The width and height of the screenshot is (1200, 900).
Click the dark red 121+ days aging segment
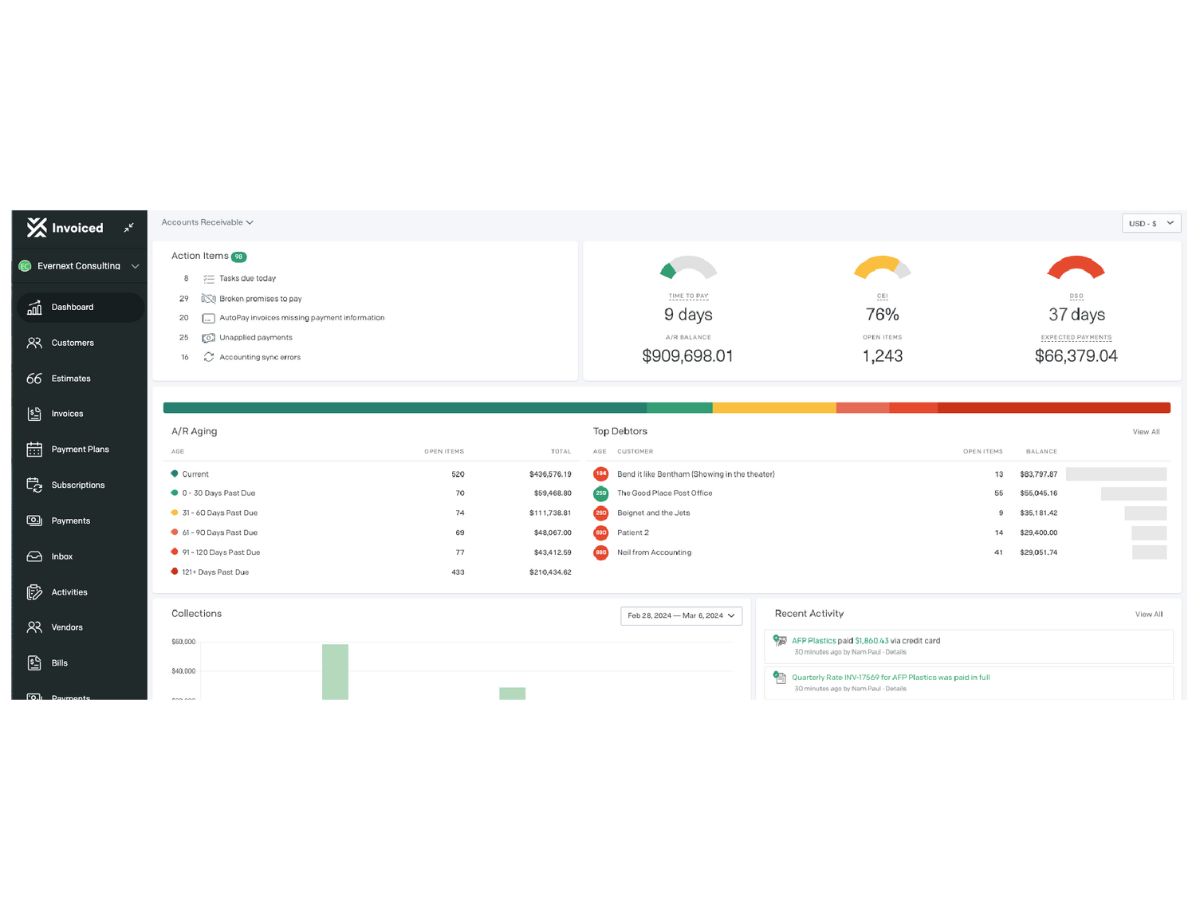tap(1054, 408)
